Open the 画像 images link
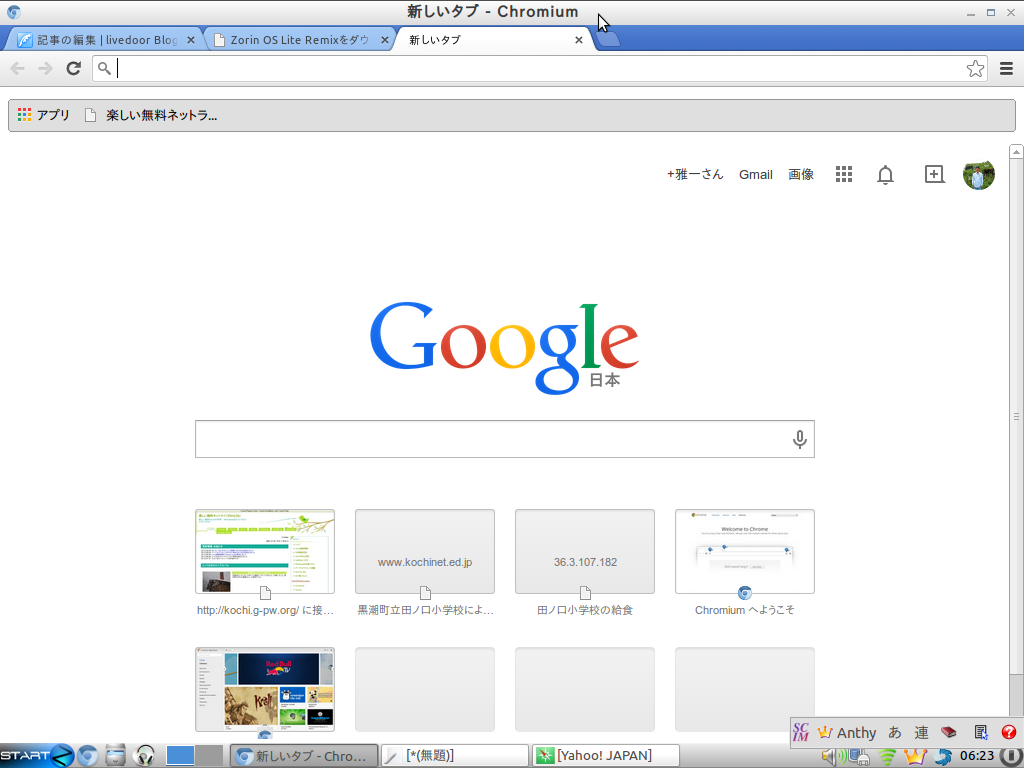The width and height of the screenshot is (1024, 768). pos(801,174)
